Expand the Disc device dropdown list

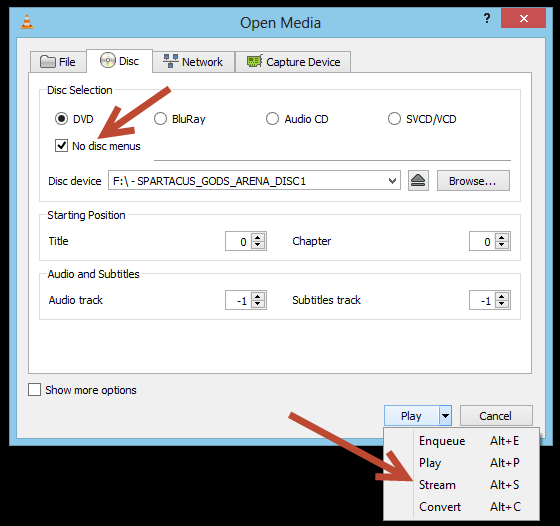click(392, 181)
